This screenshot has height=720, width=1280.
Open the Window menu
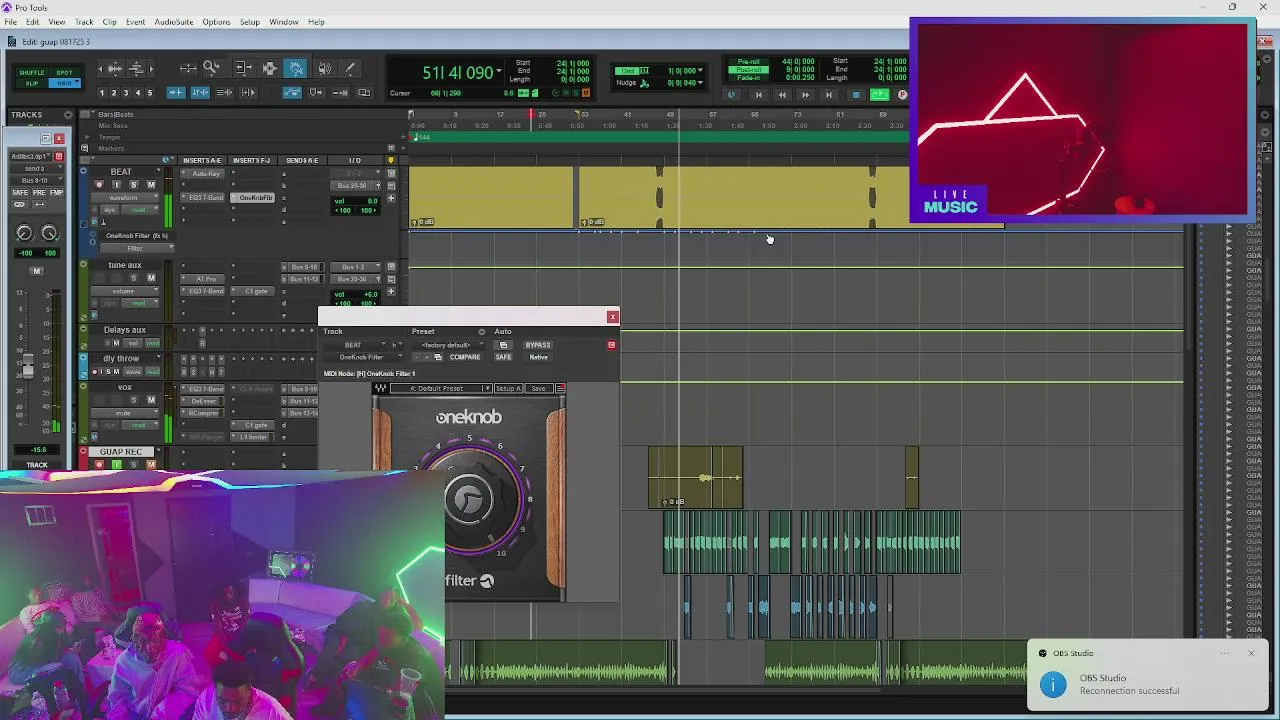283,22
